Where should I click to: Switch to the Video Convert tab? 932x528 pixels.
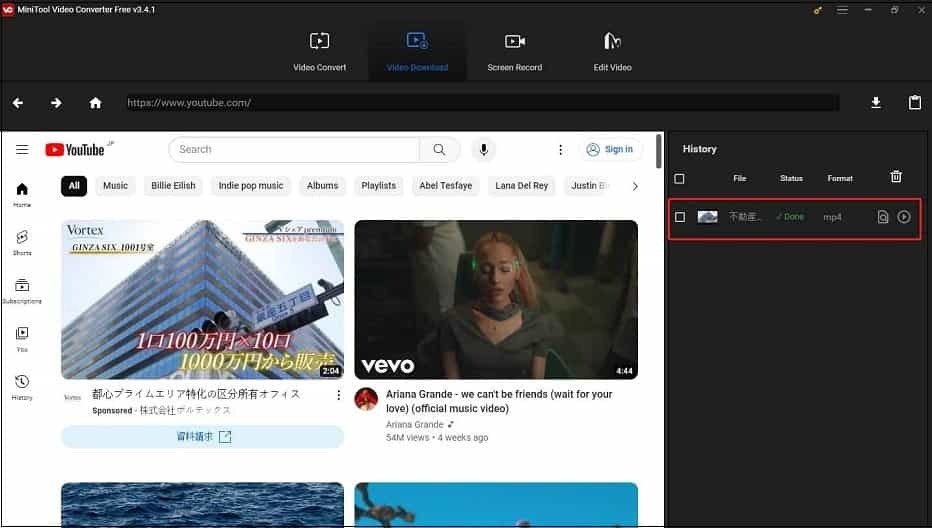tap(319, 51)
